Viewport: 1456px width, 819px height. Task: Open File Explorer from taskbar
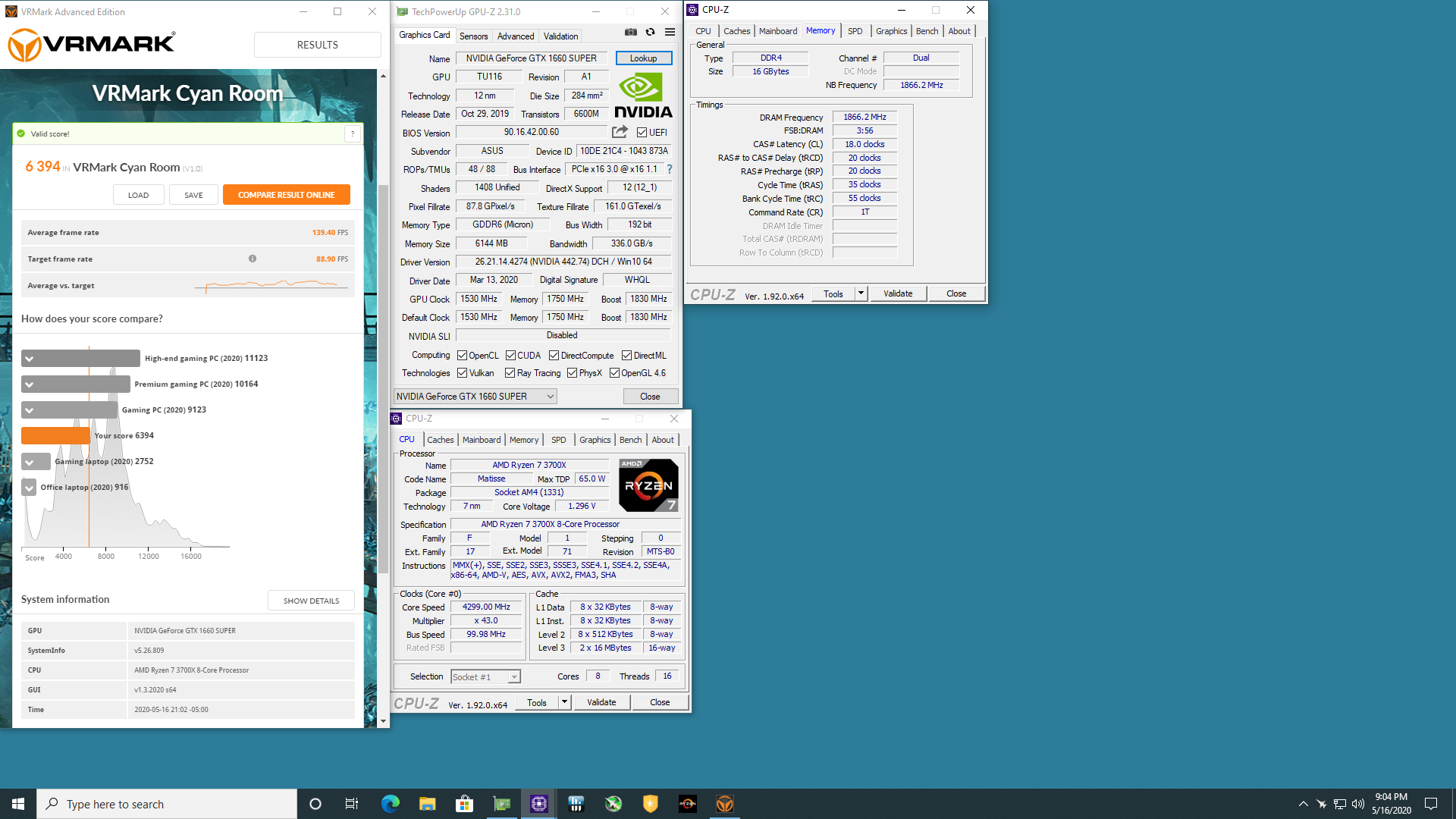click(427, 804)
